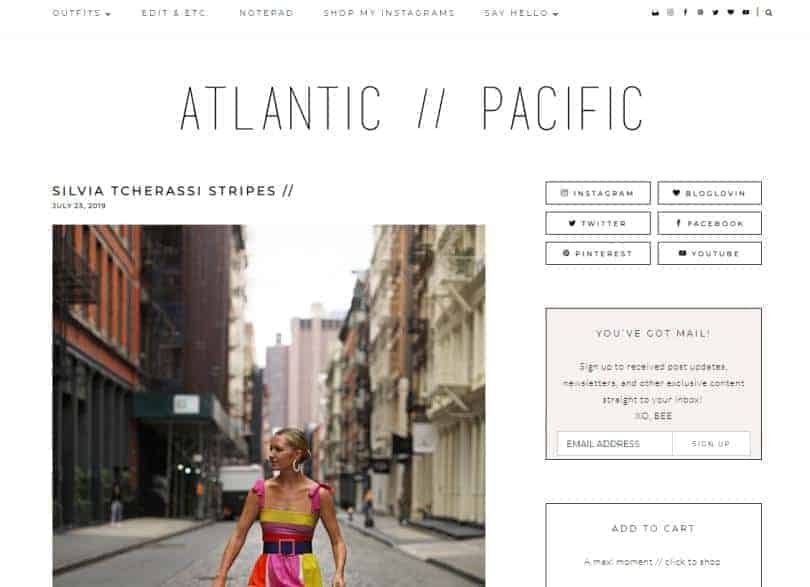Open the Notepad menu item
810x587 pixels.
(x=267, y=13)
